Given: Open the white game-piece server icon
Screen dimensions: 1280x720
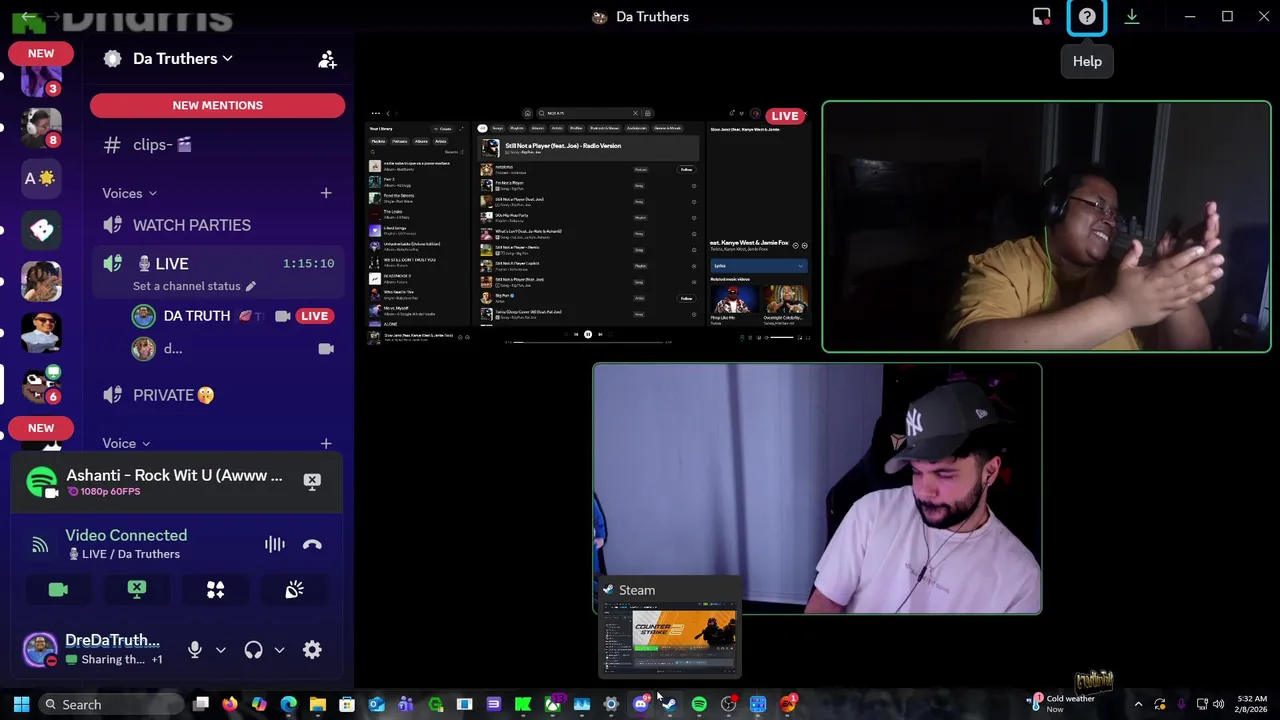Looking at the screenshot, I should pyautogui.click(x=41, y=230).
